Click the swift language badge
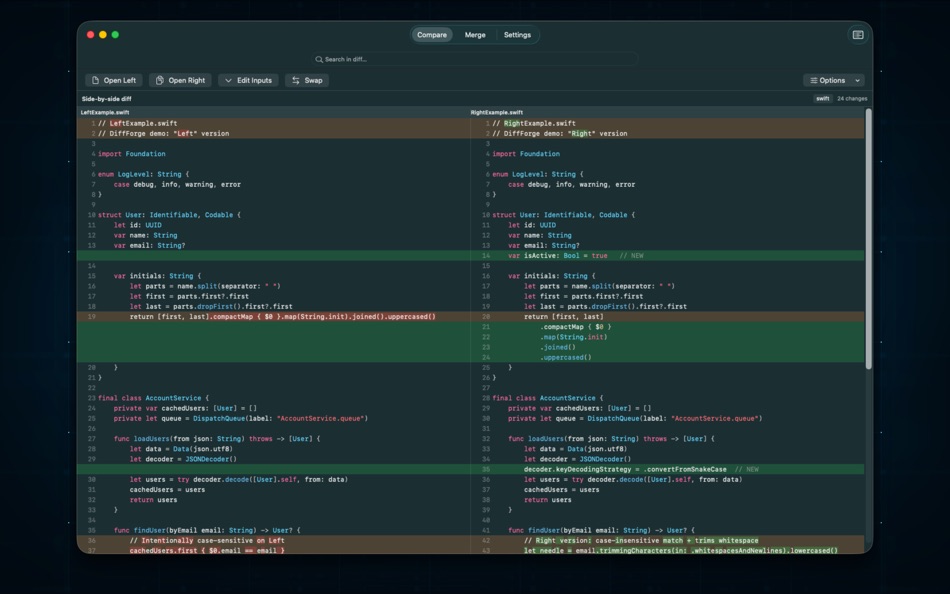 (x=823, y=98)
